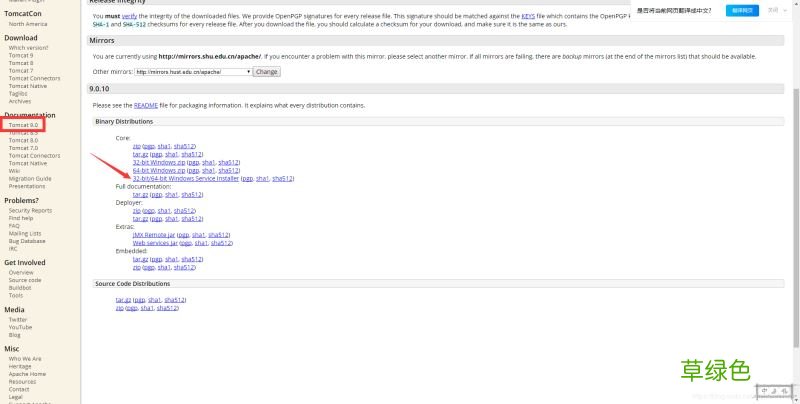Open the Other mirrors dropdown
The image size is (800, 404).
[x=192, y=72]
